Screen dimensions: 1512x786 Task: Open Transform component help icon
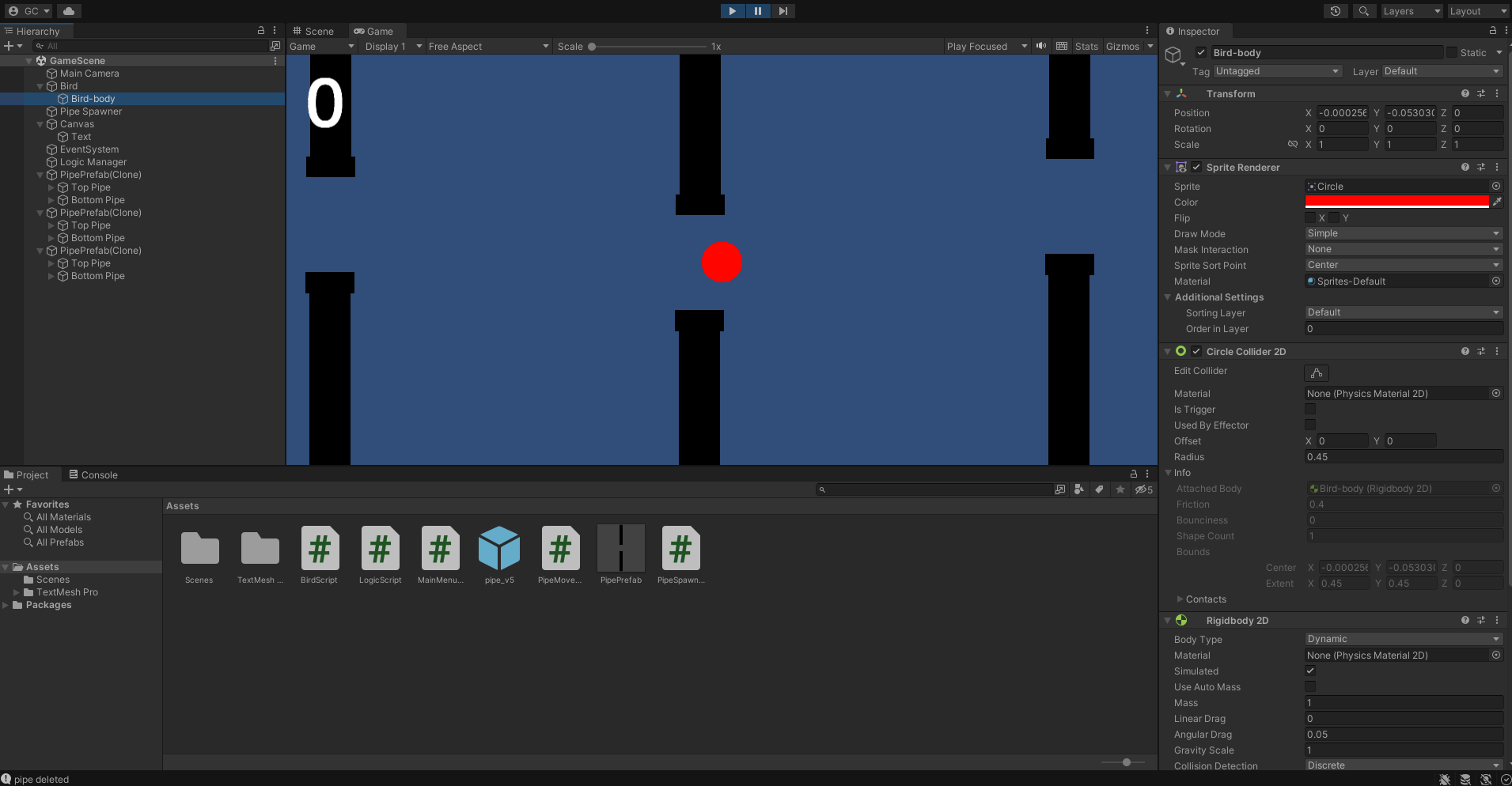pyautogui.click(x=1465, y=93)
